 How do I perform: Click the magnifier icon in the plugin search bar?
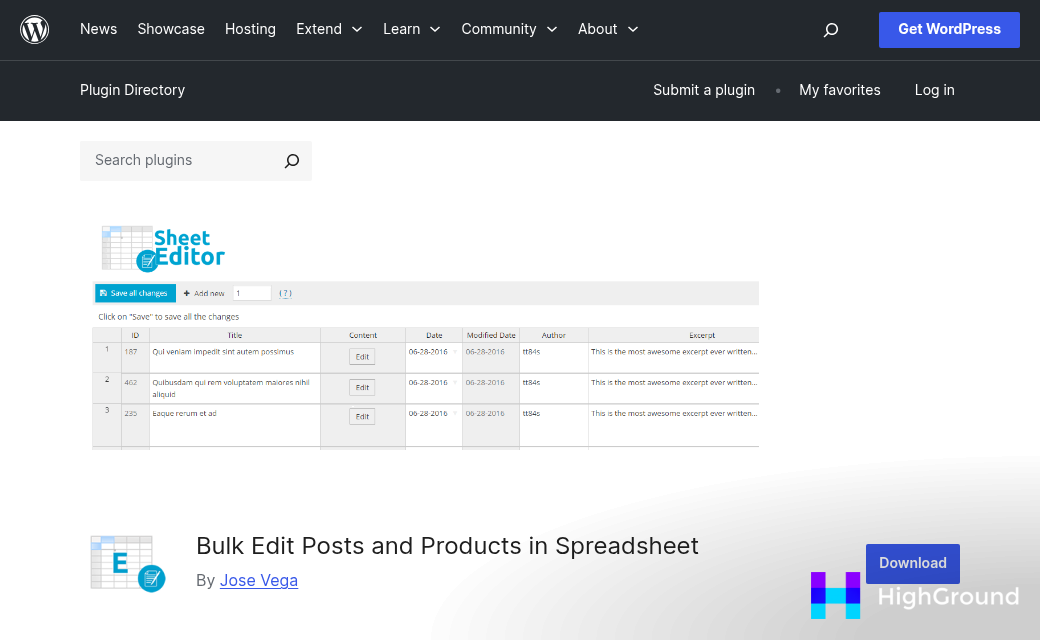(x=291, y=160)
